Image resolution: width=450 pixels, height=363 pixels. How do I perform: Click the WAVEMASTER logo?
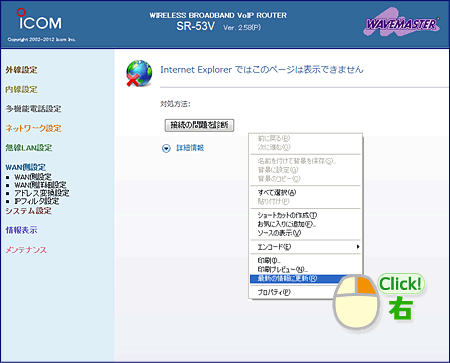(401, 23)
